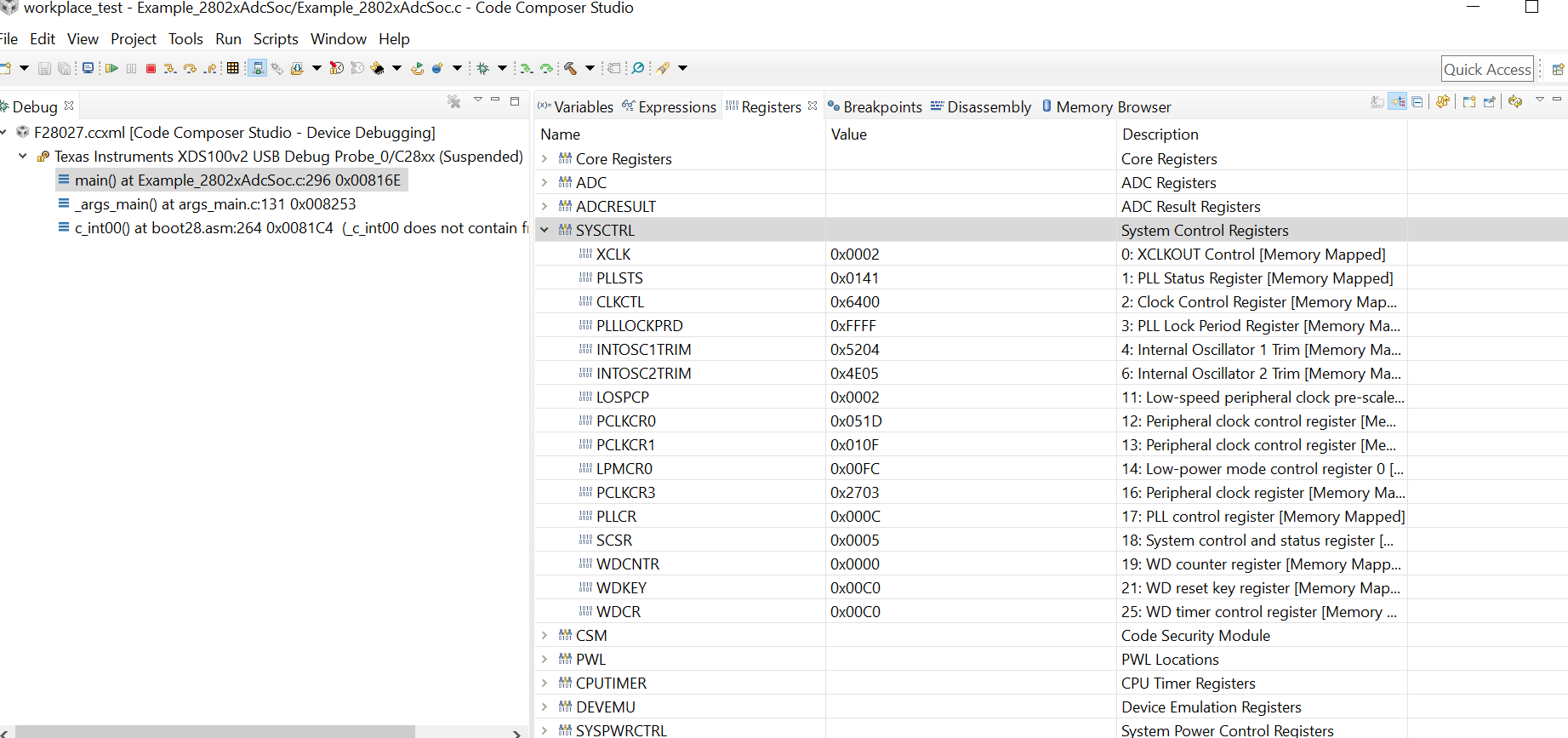Select the c_int00() stack frame

point(293,228)
